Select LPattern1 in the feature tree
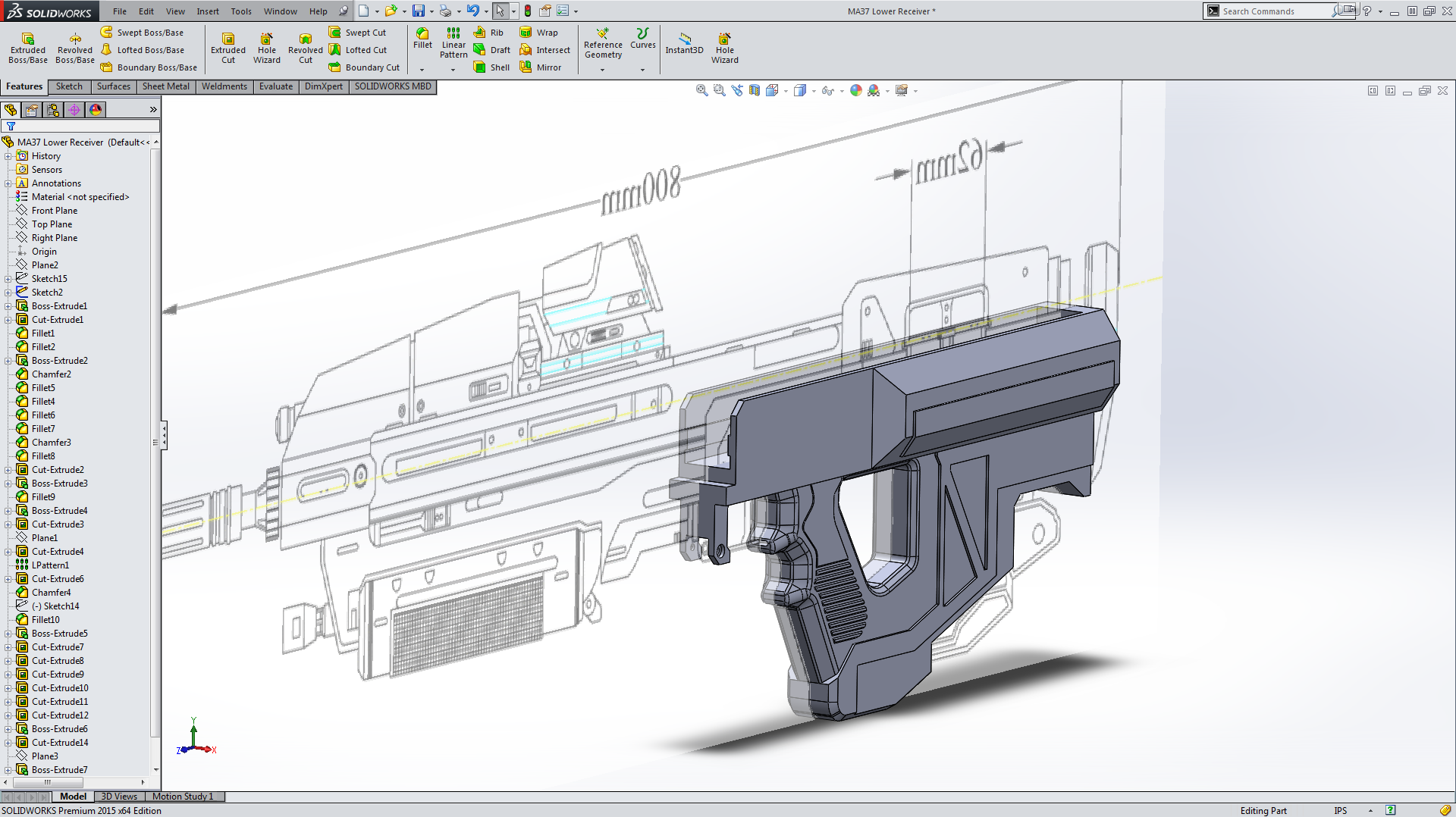This screenshot has width=1456, height=817. 42,565
